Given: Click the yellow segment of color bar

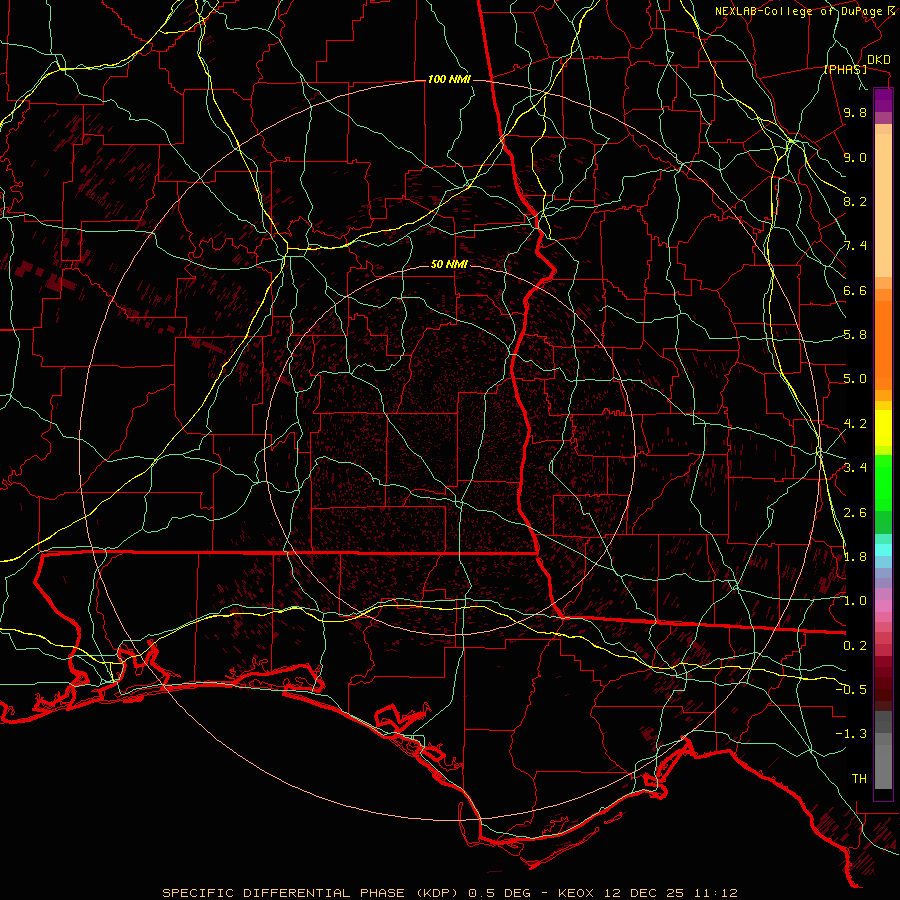Looking at the screenshot, I should click(x=883, y=428).
